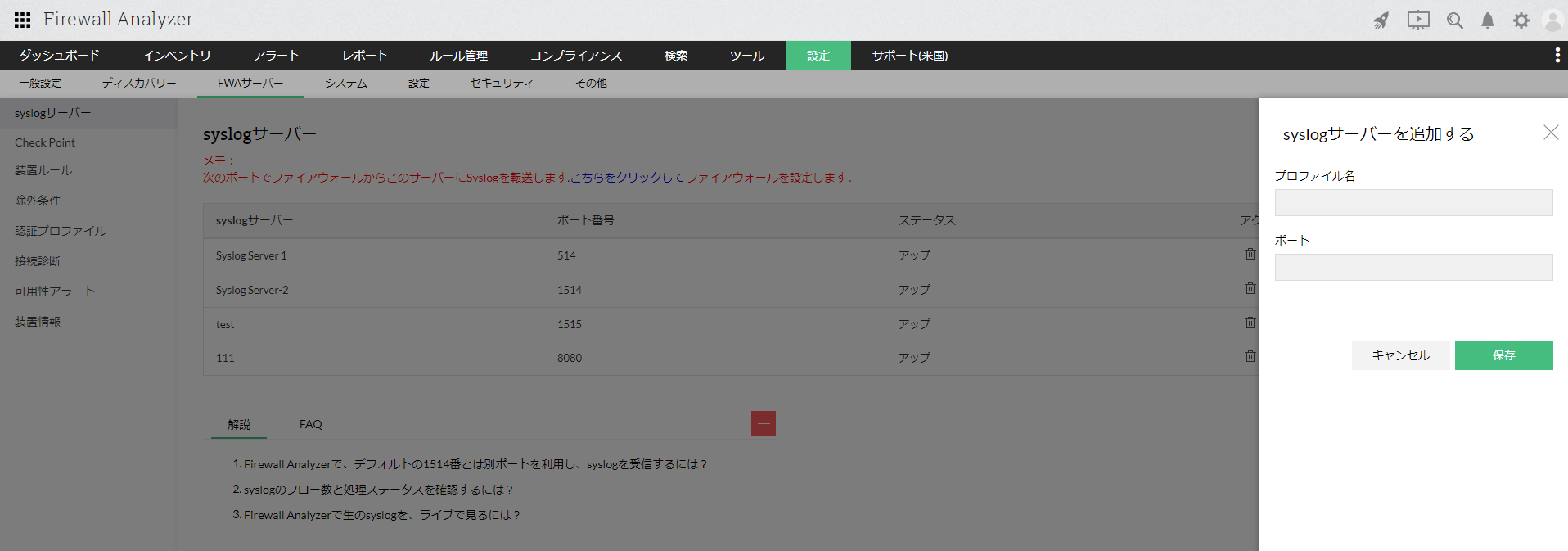Open the apps grid launcher icon
This screenshot has height=551, width=1568.
coord(22,20)
